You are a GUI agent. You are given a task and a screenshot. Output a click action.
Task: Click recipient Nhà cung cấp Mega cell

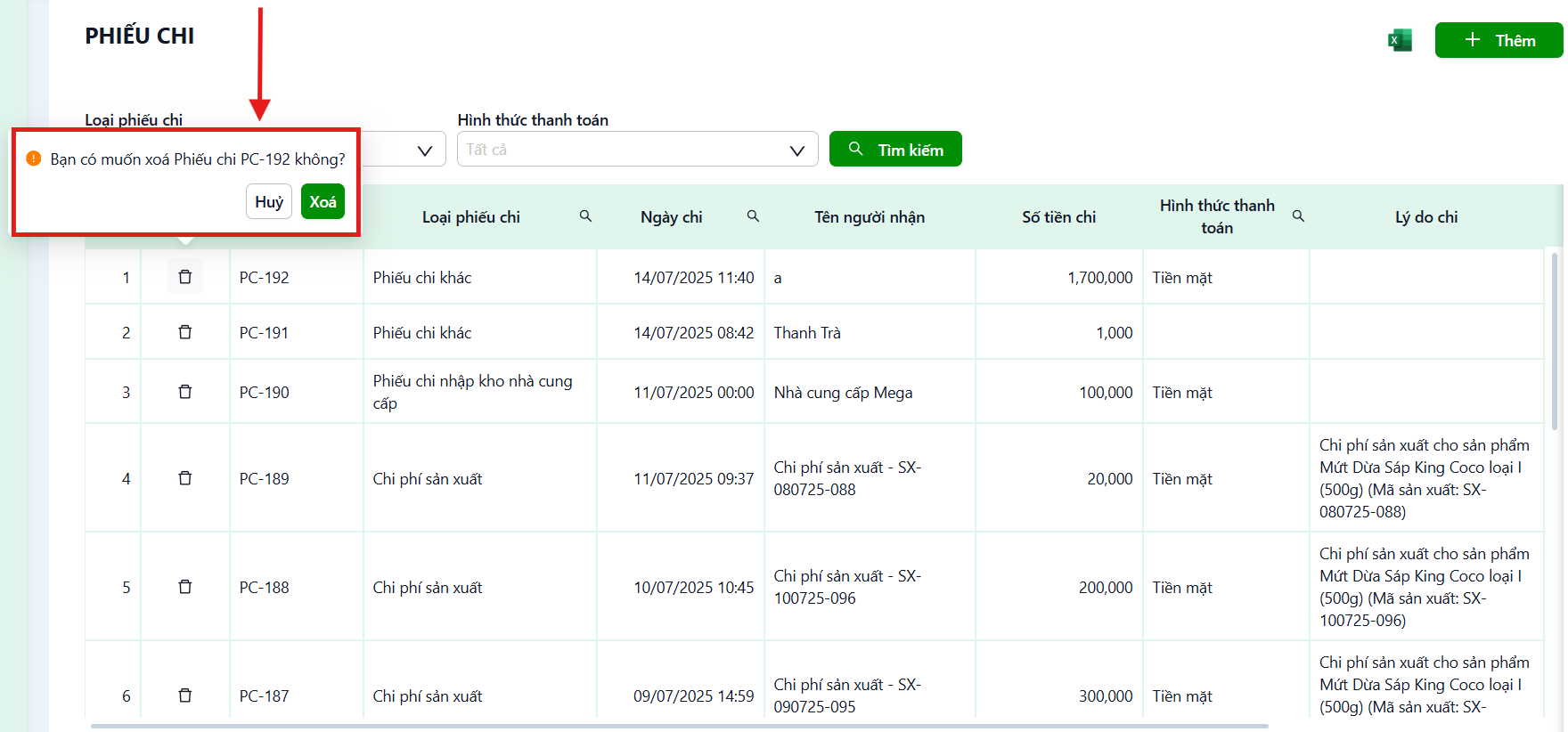[x=870, y=392]
